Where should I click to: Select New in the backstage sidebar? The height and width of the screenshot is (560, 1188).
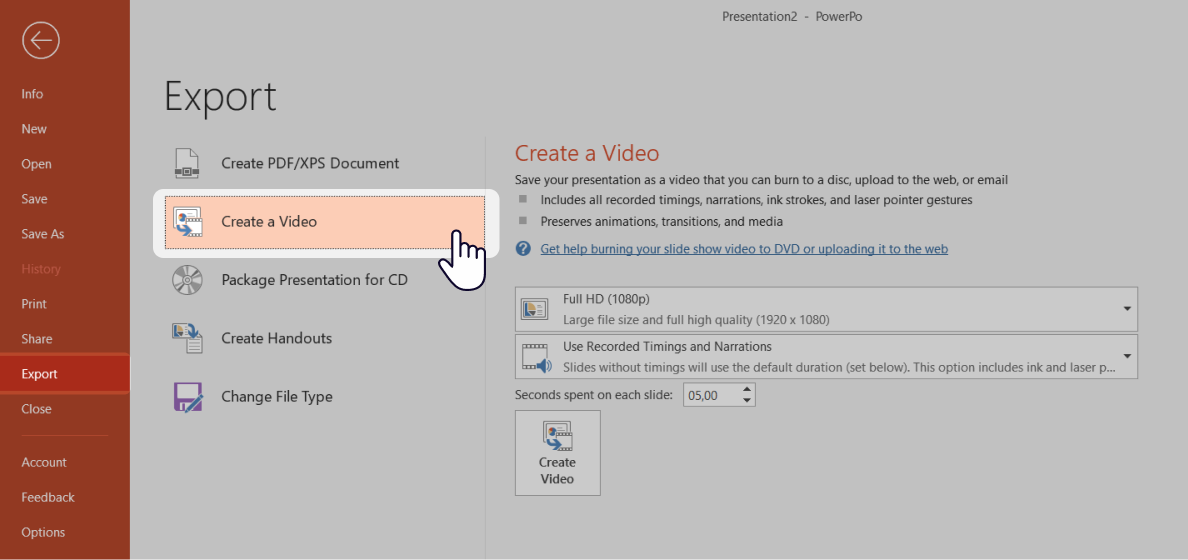click(34, 129)
